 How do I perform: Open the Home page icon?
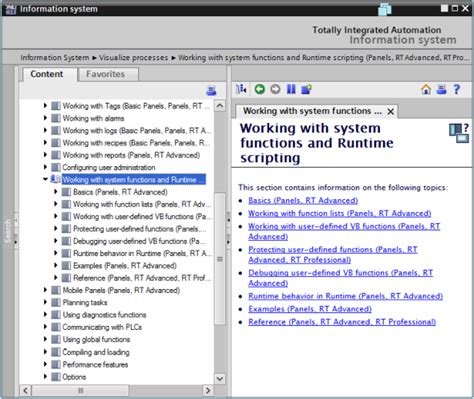426,89
